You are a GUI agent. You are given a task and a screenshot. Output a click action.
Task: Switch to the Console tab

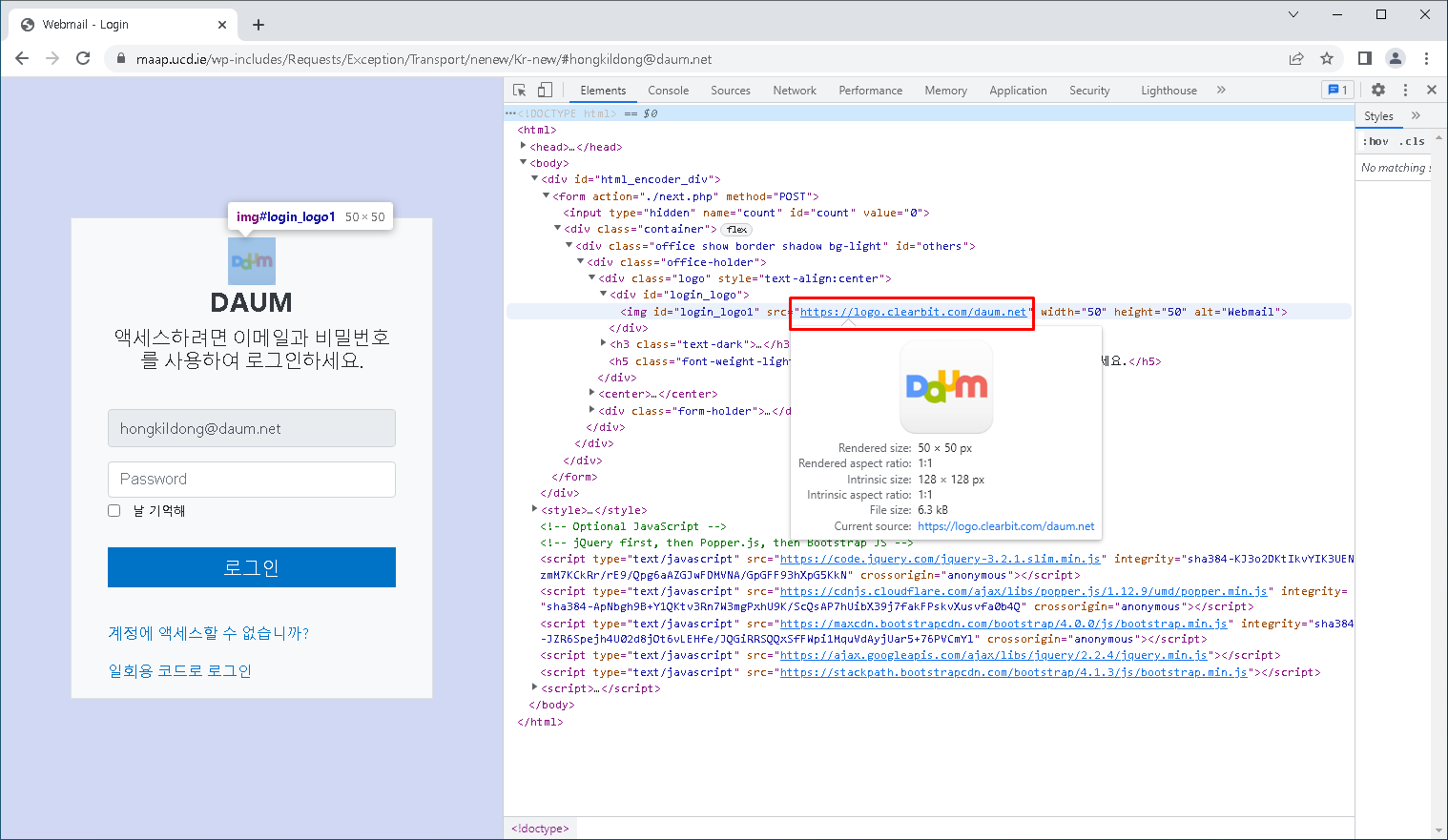[668, 91]
